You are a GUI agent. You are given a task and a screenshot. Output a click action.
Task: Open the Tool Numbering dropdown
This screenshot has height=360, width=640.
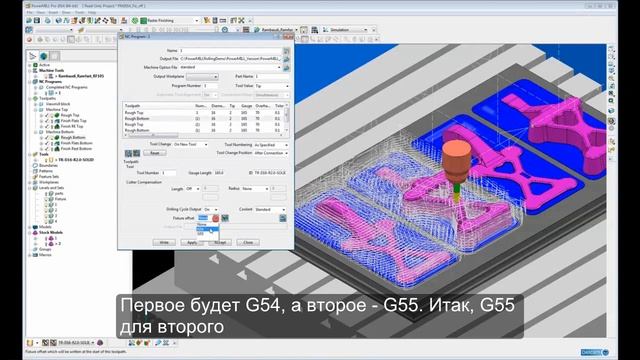tap(271, 145)
